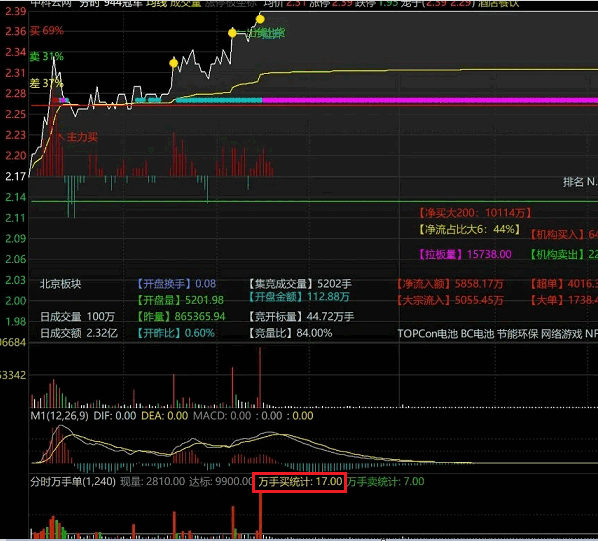The image size is (598, 541).
Task: Click the 日成交量 100万 stat
Action: tap(77, 316)
